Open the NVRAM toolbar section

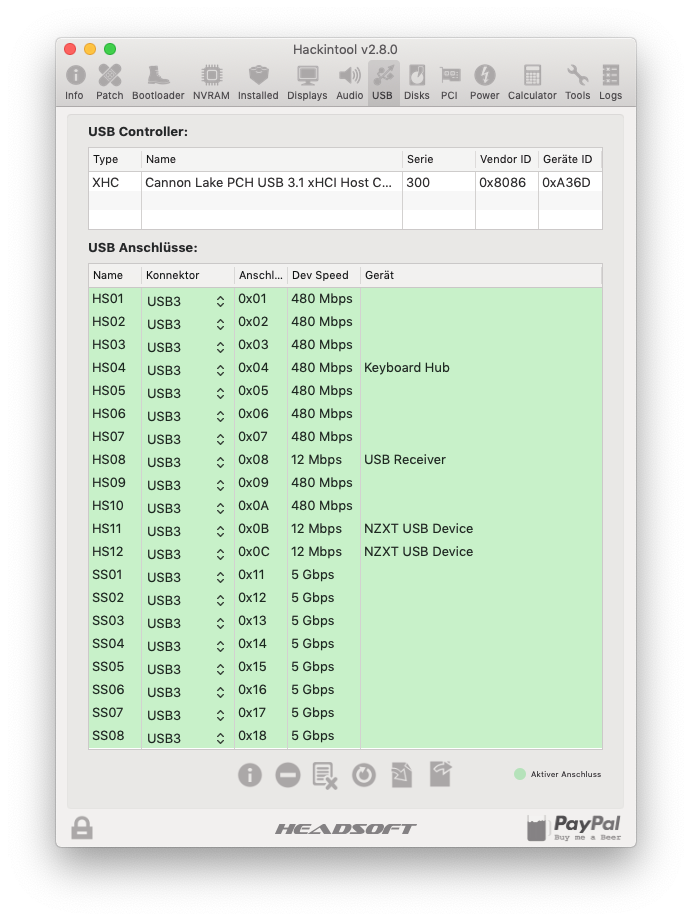click(x=211, y=82)
